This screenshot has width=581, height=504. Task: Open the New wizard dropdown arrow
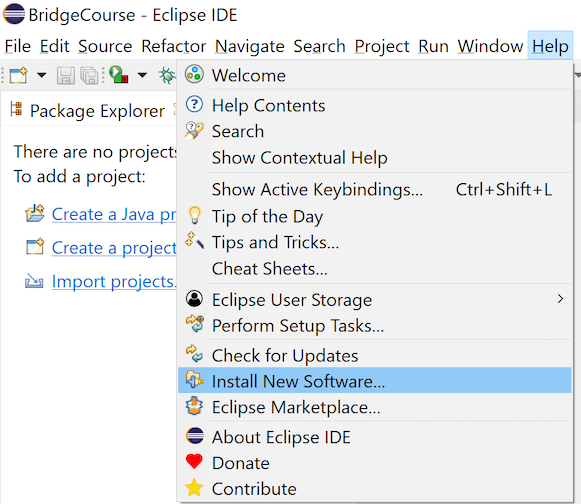(x=42, y=75)
